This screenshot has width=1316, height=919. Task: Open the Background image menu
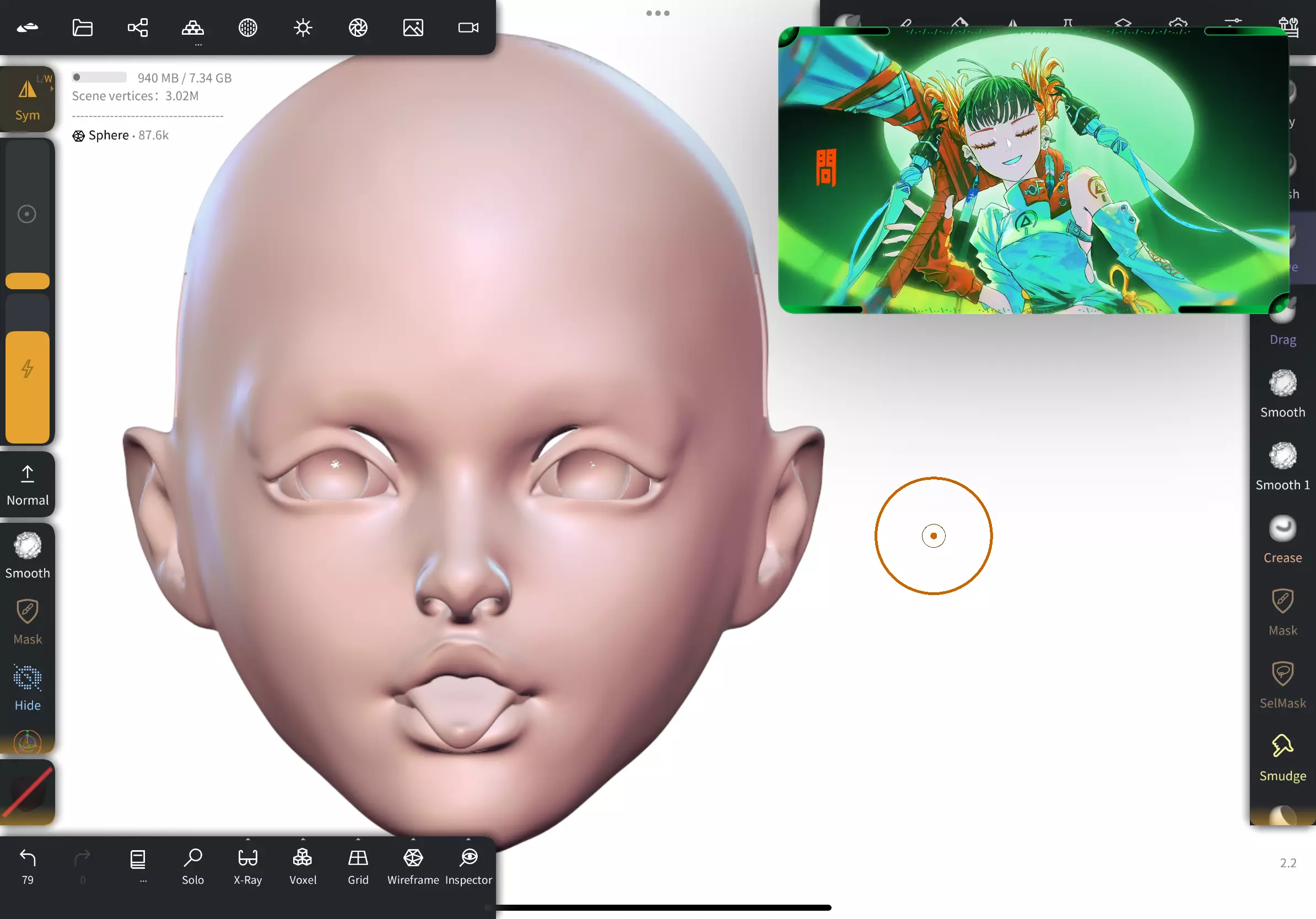point(413,28)
